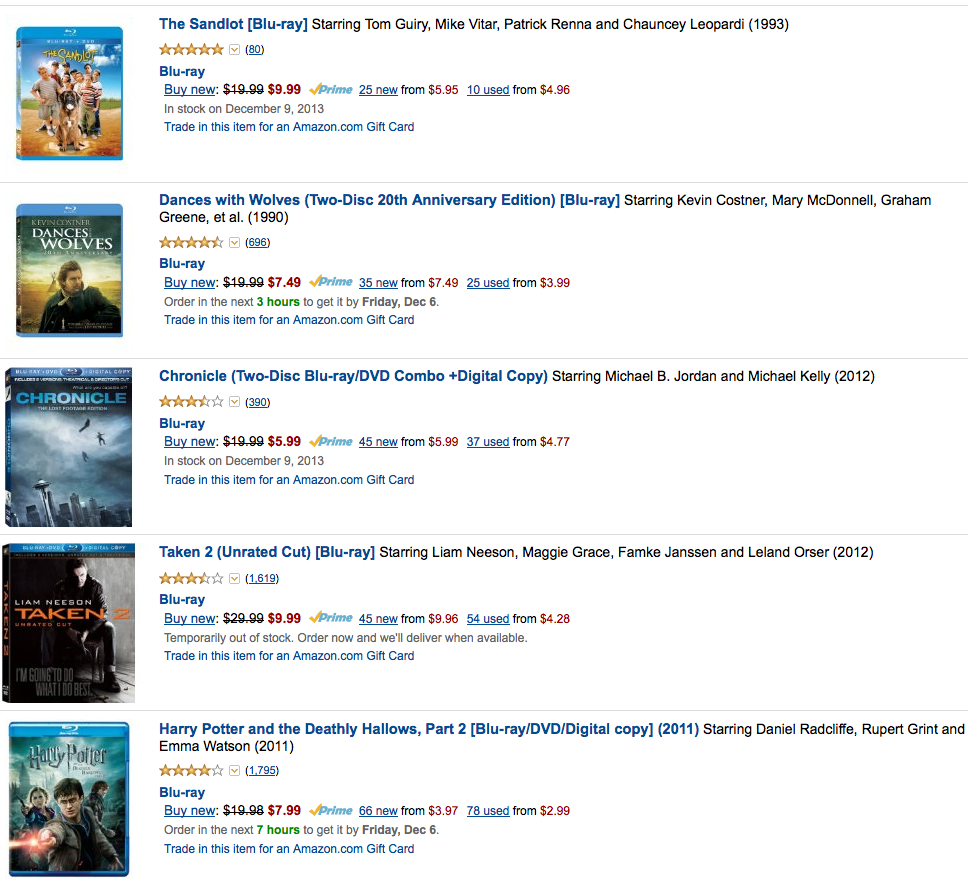Click the Harry Potter star rating icons
This screenshot has height=886, width=970.
pos(191,770)
